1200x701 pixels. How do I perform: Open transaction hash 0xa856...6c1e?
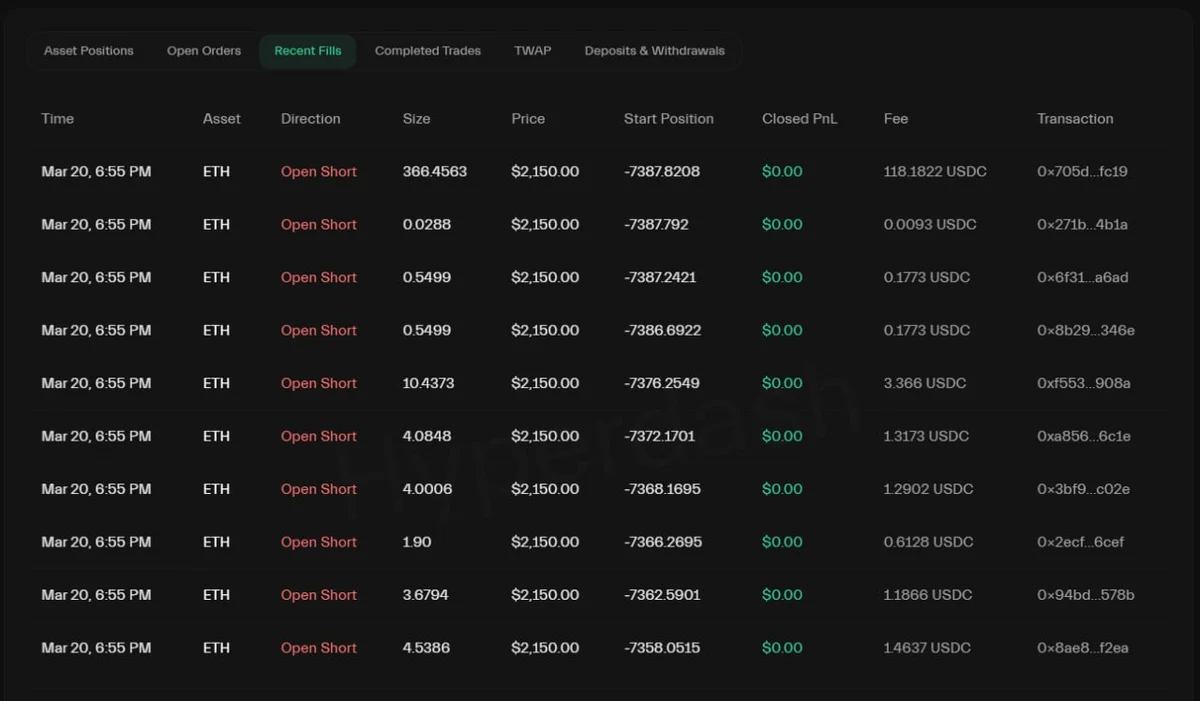(1083, 437)
